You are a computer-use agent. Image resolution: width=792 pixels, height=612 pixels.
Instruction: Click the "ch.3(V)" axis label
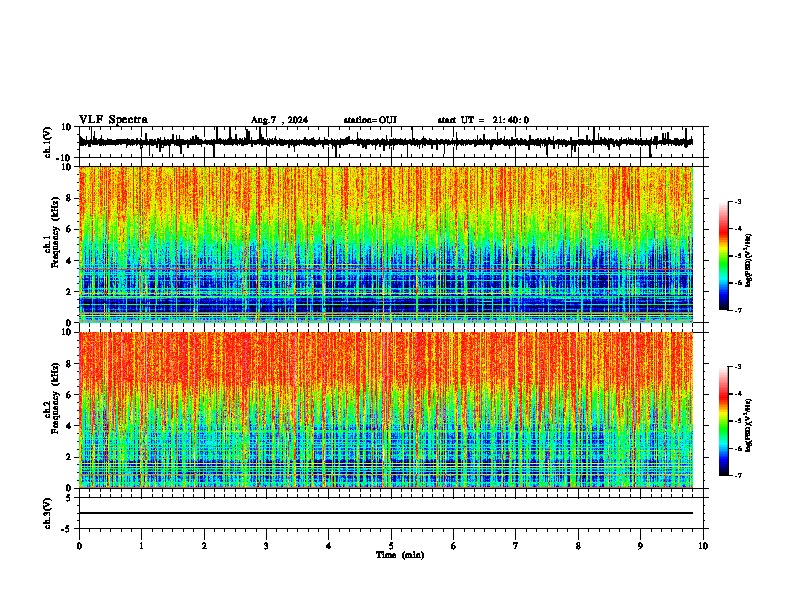[49, 513]
